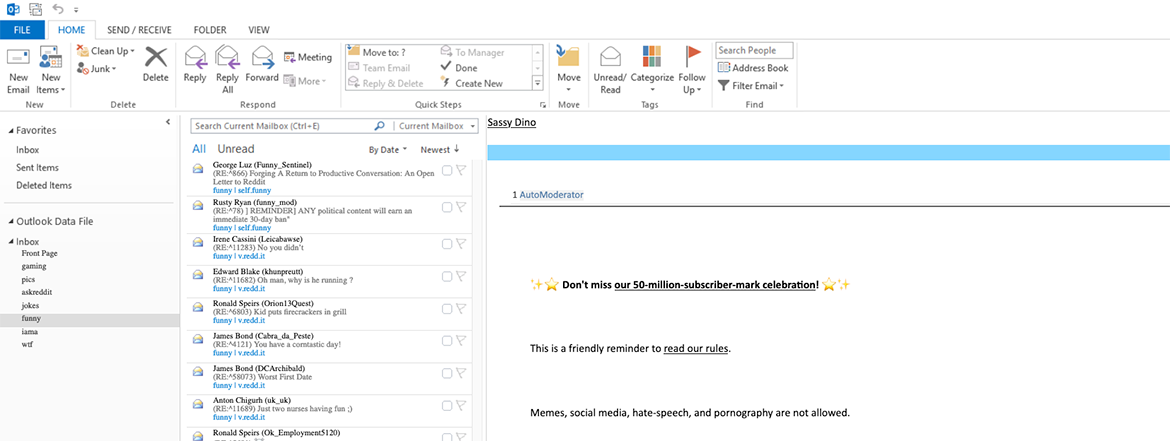Toggle Unread/Read envelope icon
The width and height of the screenshot is (1170, 441).
(x=610, y=59)
